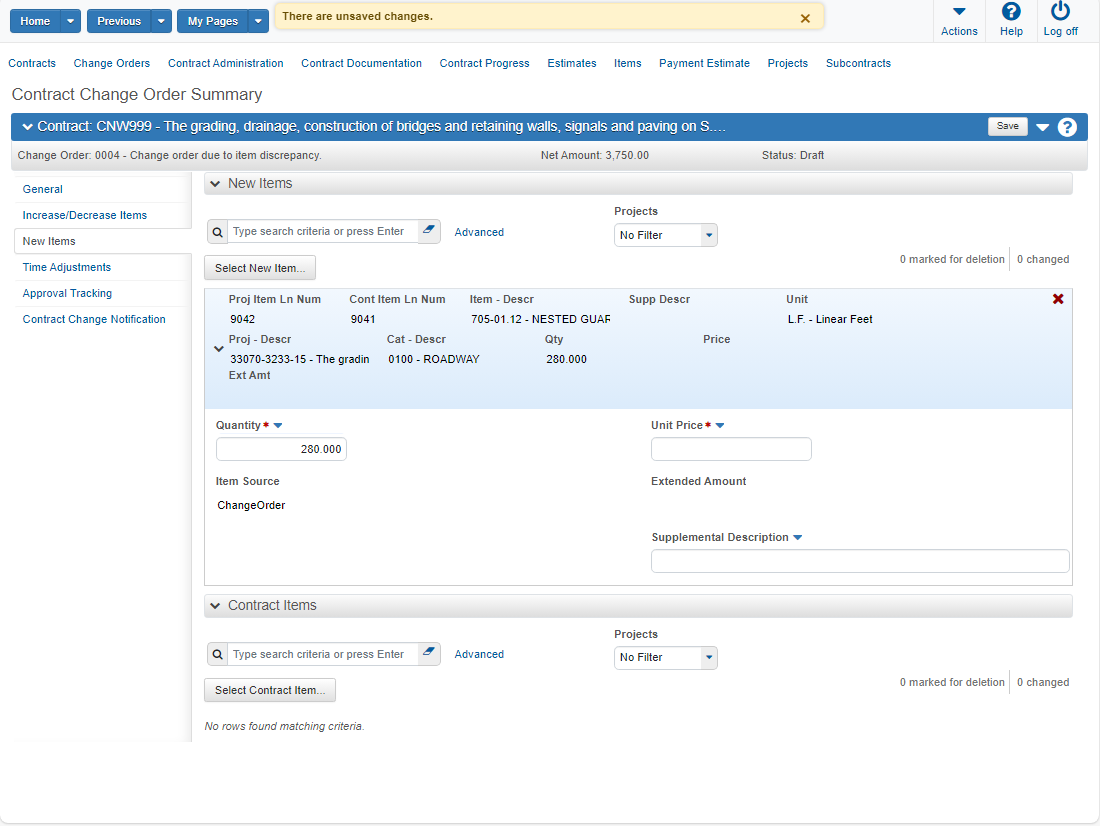Viewport: 1100px width, 826px height.
Task: Open the Items menu
Action: point(628,63)
